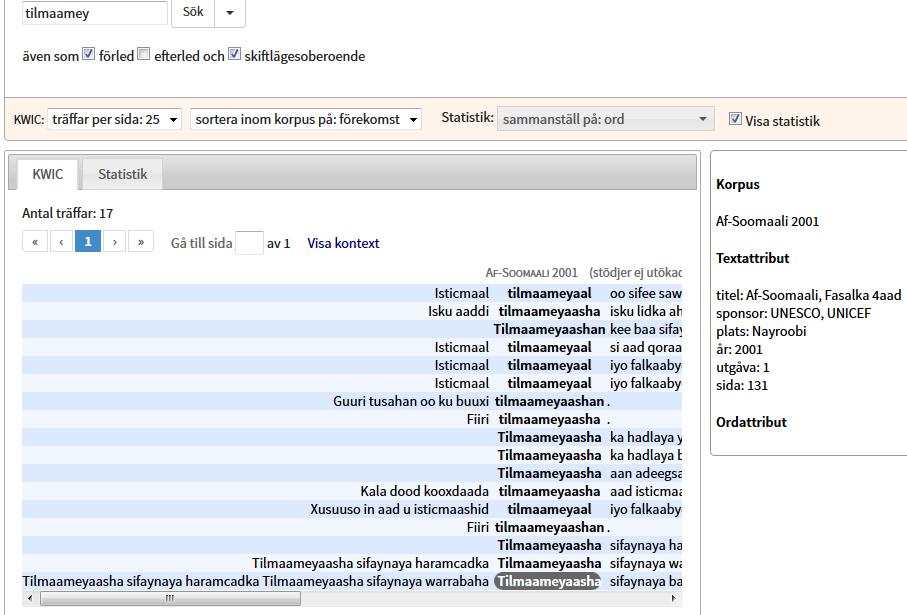Click the Visa kontext link

[343, 243]
